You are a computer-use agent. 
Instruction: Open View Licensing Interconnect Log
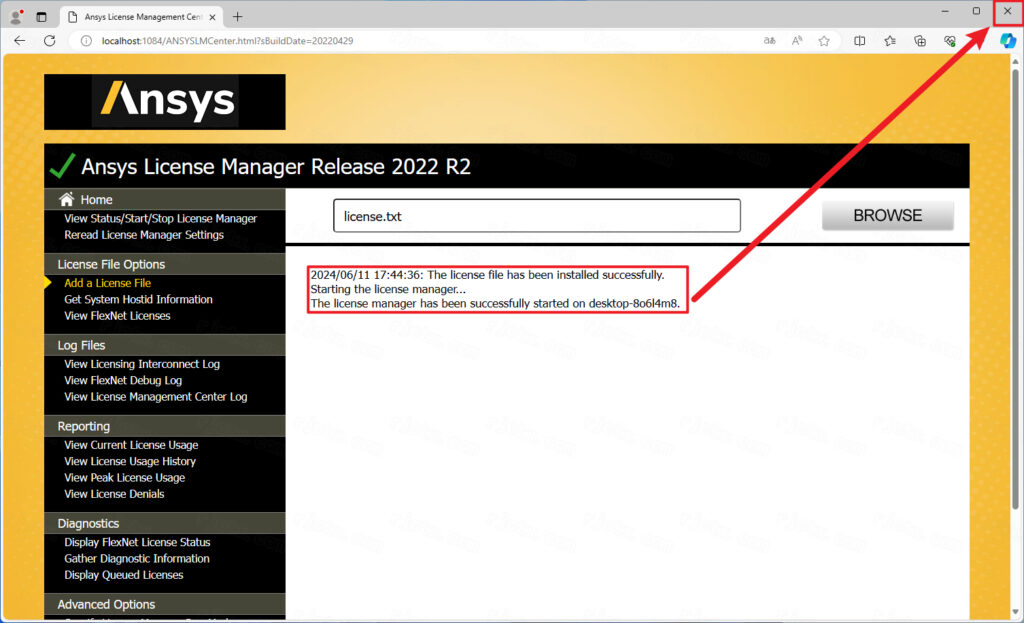click(142, 364)
